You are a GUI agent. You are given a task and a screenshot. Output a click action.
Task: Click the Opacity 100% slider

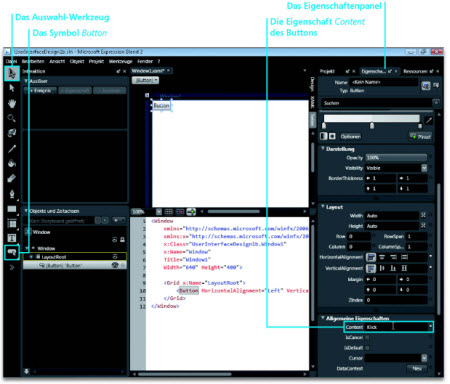[x=396, y=157]
